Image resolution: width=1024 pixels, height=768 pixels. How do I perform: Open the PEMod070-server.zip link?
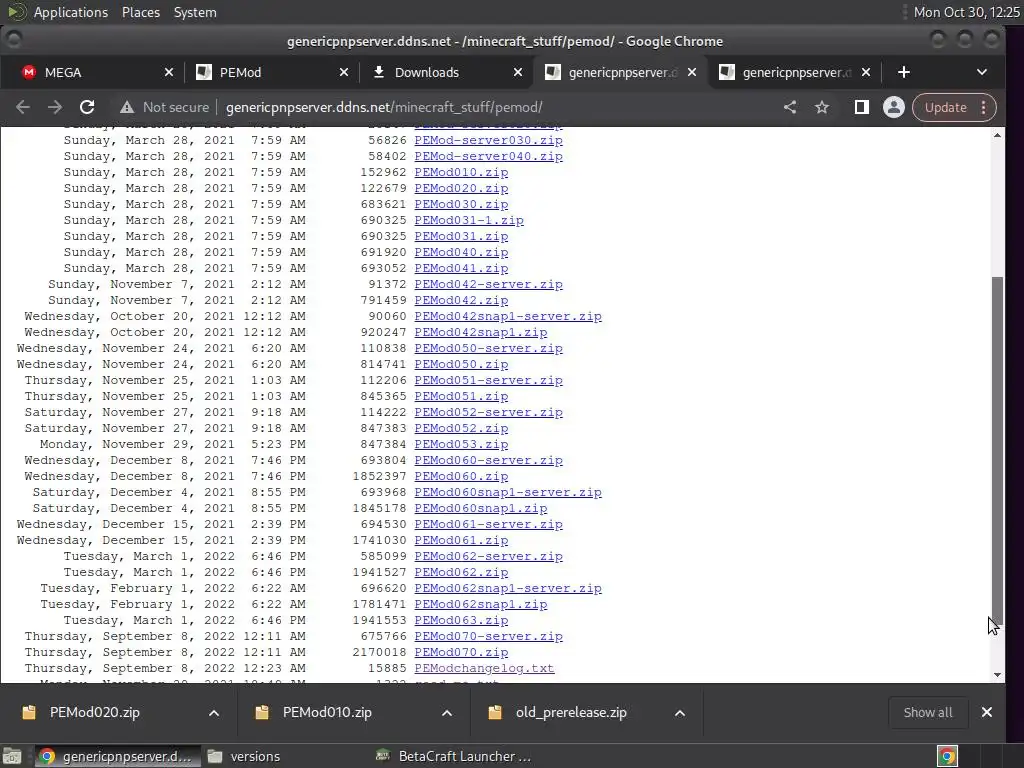[x=488, y=636]
